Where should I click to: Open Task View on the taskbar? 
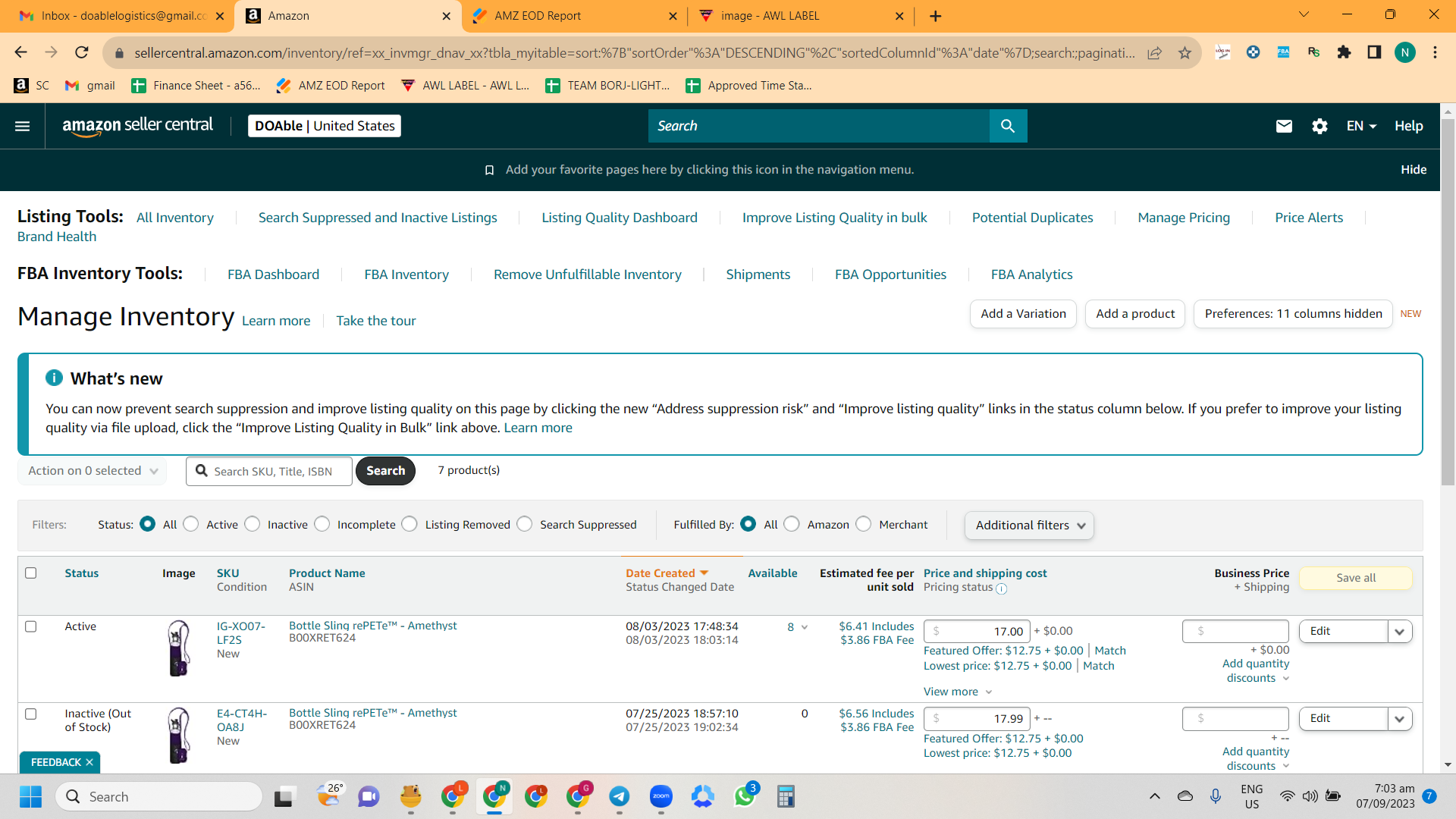coord(284,796)
